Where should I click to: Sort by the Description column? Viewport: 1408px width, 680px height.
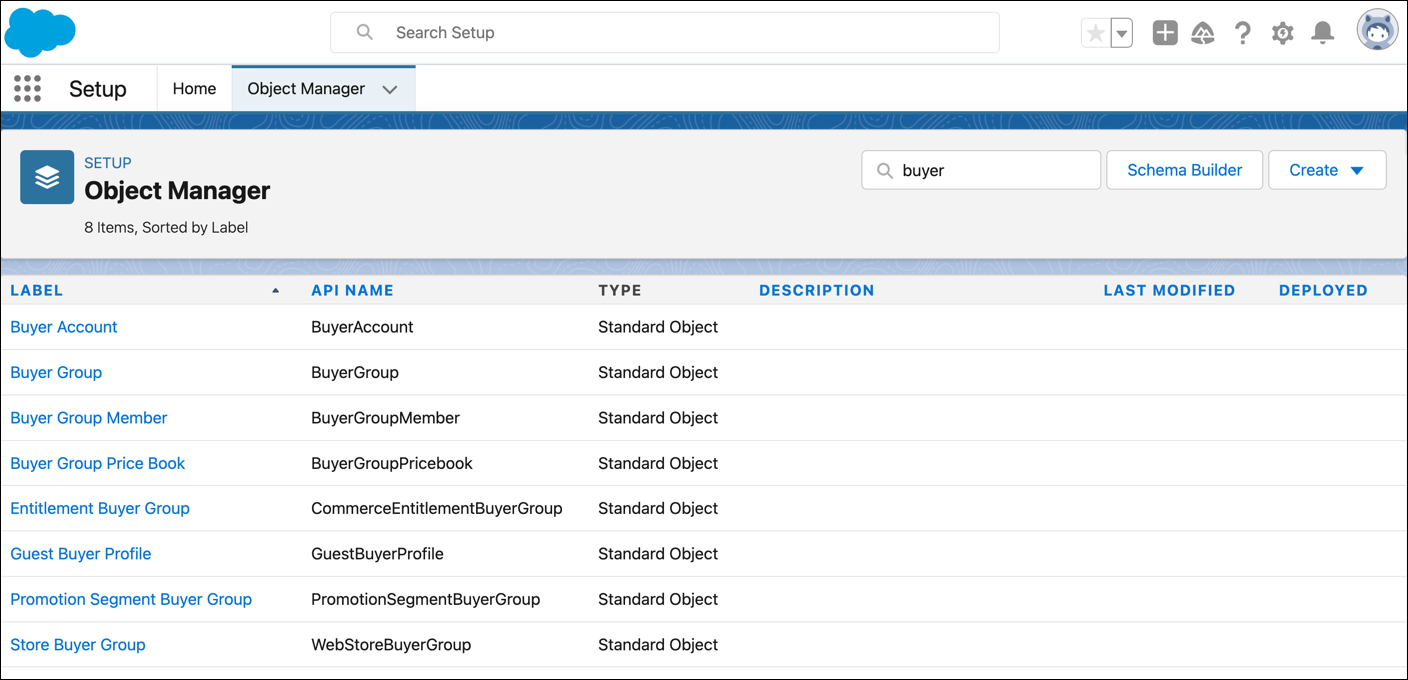click(816, 290)
